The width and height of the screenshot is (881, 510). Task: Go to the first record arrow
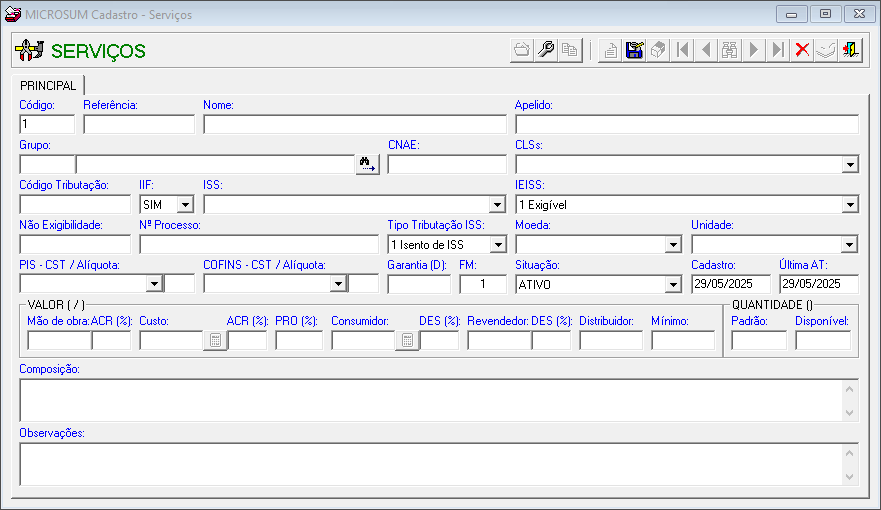tap(682, 50)
